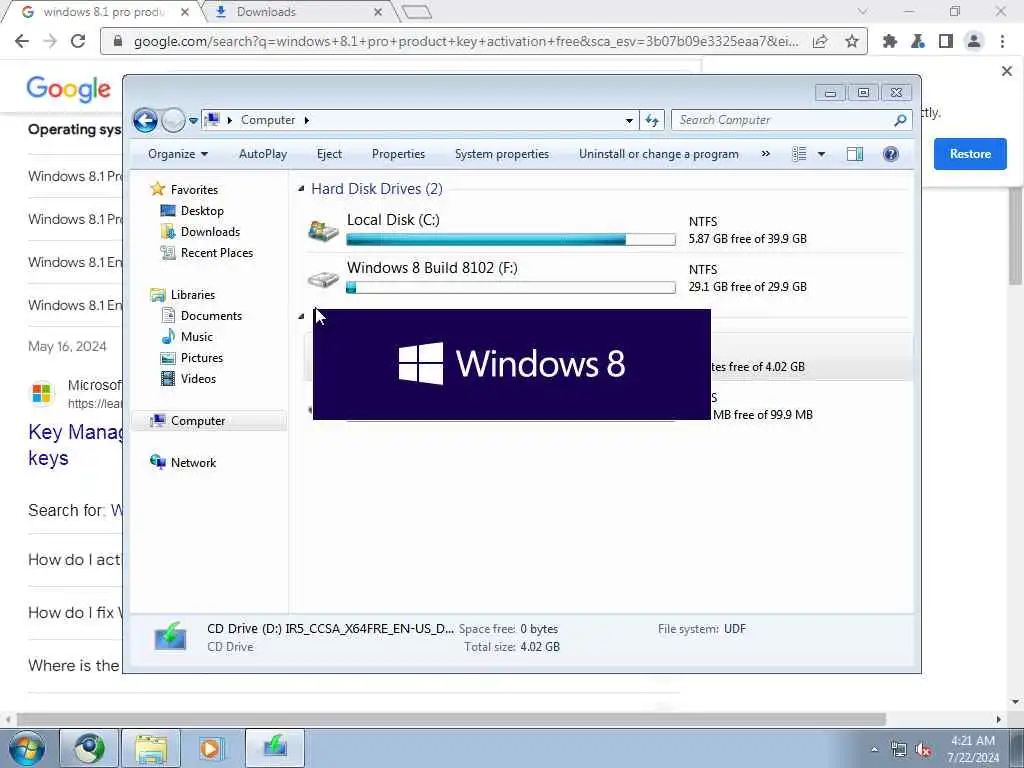The width and height of the screenshot is (1024, 768).
Task: Open the address bar history dropdown
Action: (x=629, y=121)
